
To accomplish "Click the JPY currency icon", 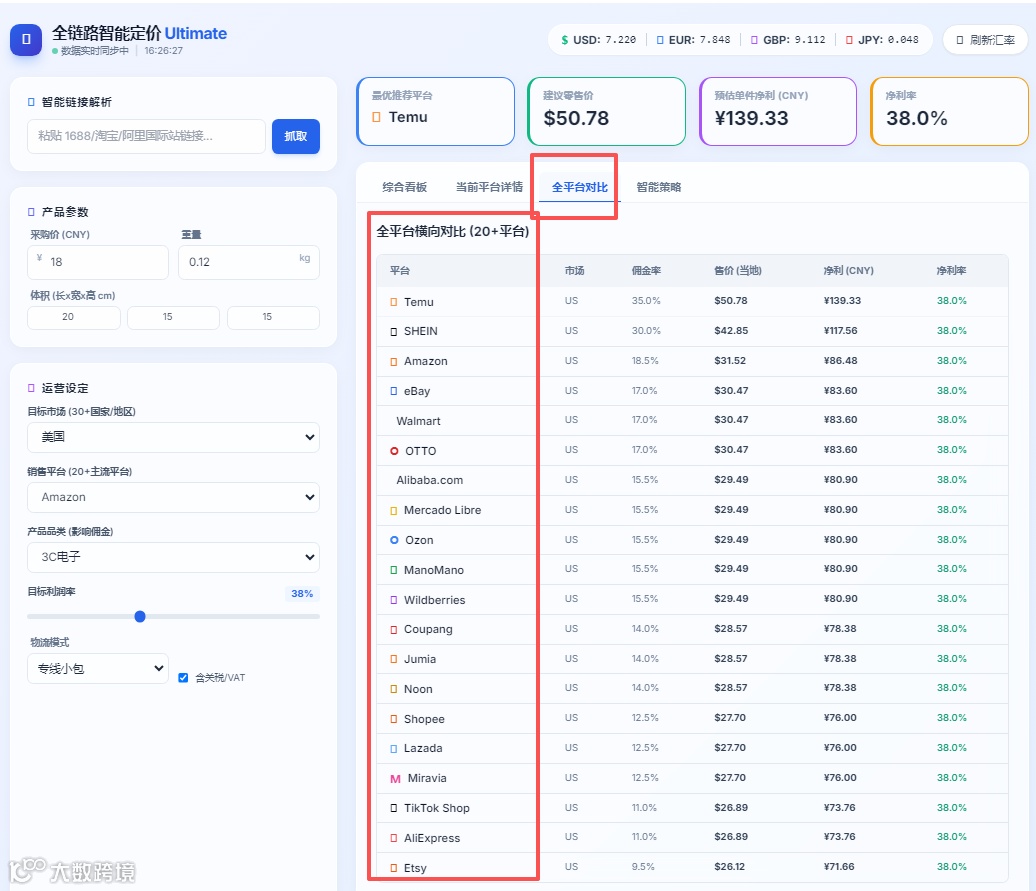I will point(849,40).
